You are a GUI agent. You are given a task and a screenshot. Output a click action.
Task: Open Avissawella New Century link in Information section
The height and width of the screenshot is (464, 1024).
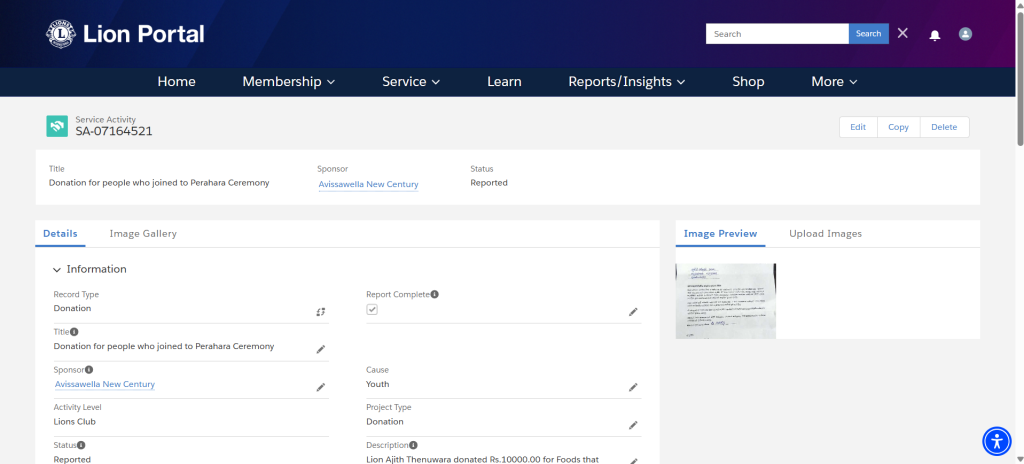104,384
